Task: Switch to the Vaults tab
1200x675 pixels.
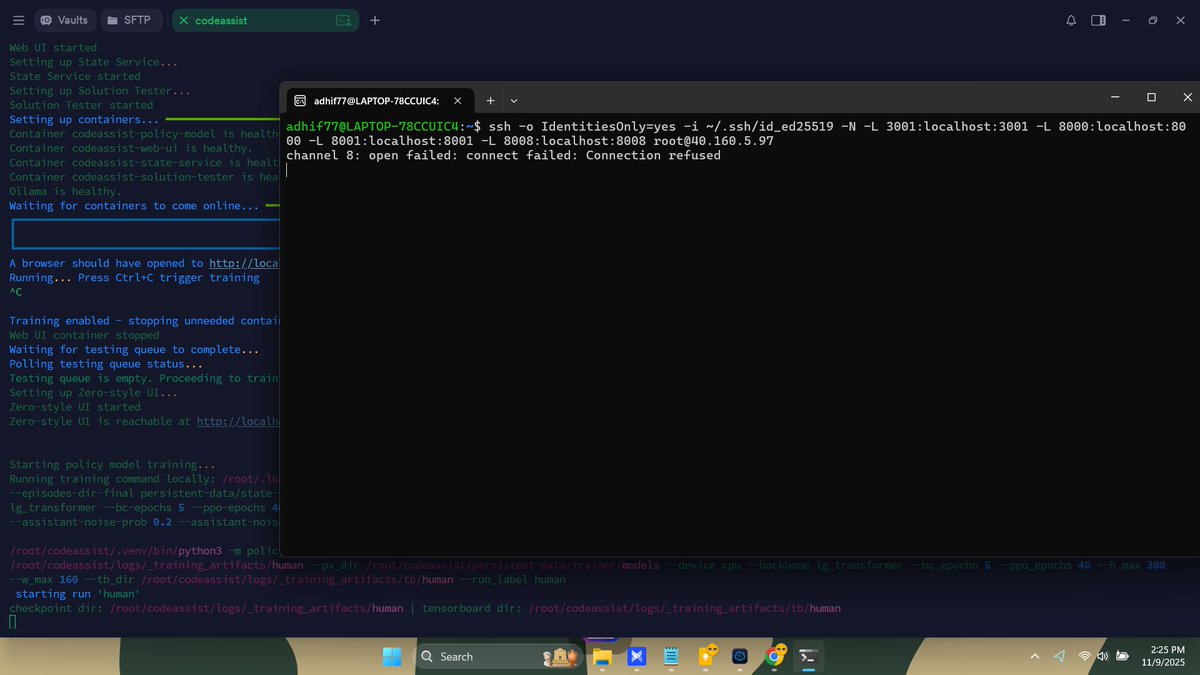Action: pos(65,20)
